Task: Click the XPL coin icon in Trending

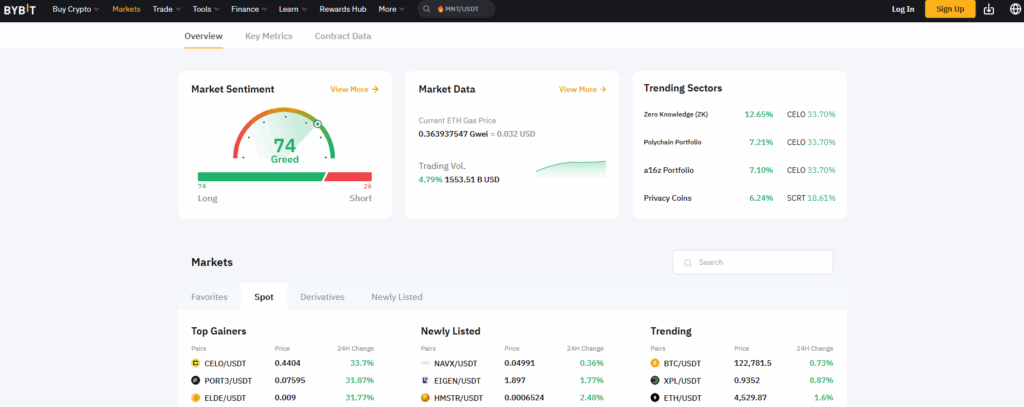Action: (x=655, y=380)
